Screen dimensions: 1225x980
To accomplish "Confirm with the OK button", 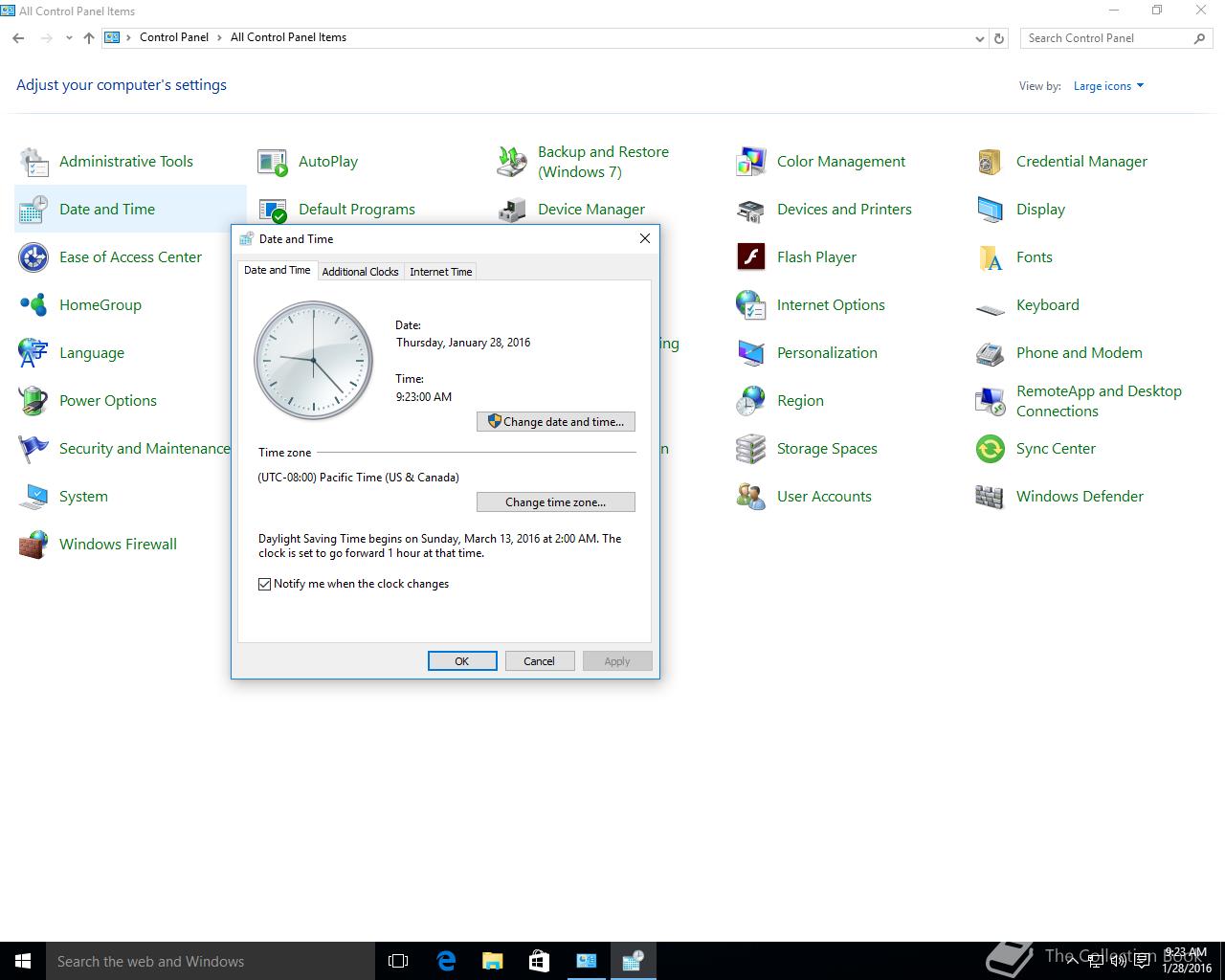I will [462, 660].
